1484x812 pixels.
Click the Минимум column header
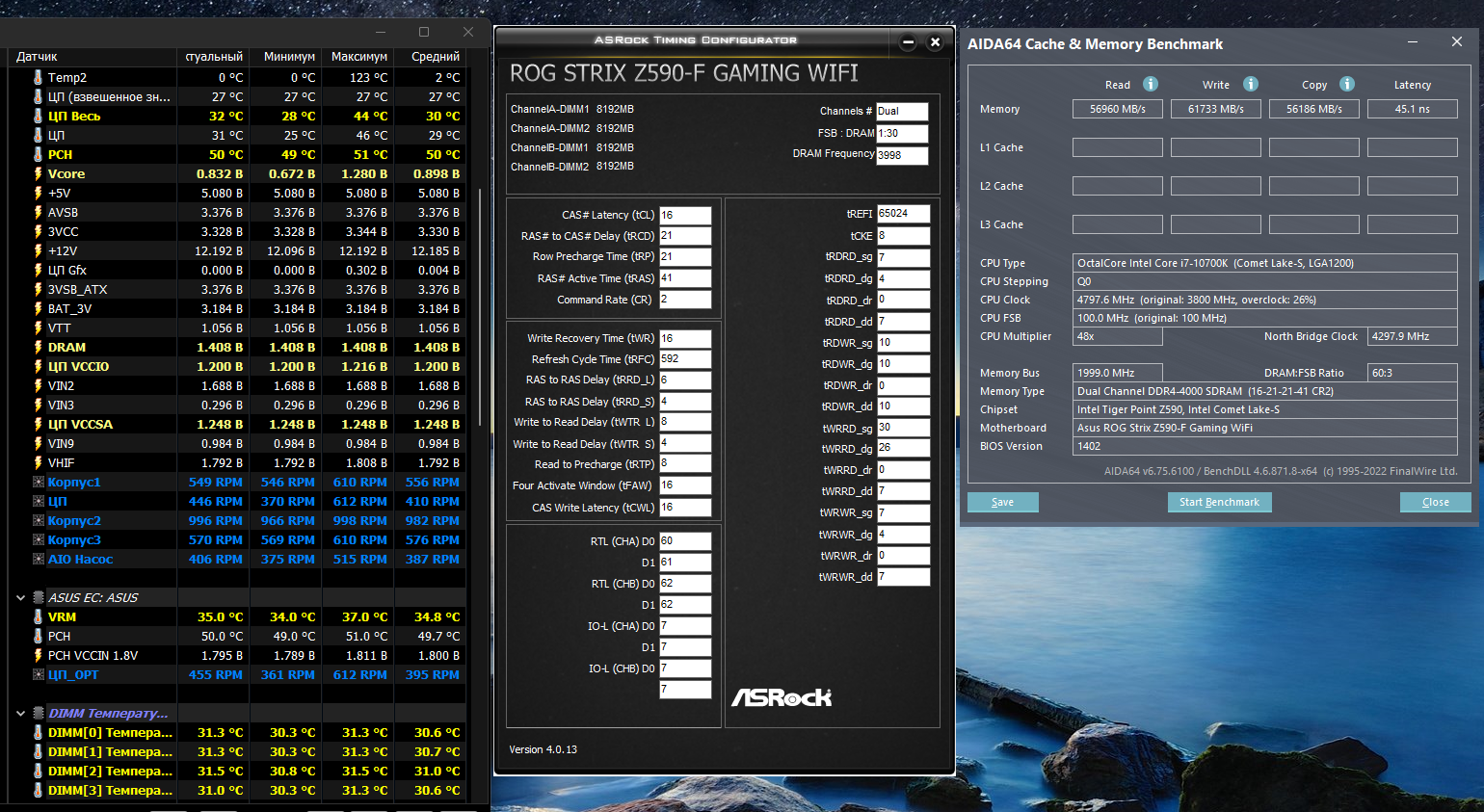(x=288, y=57)
